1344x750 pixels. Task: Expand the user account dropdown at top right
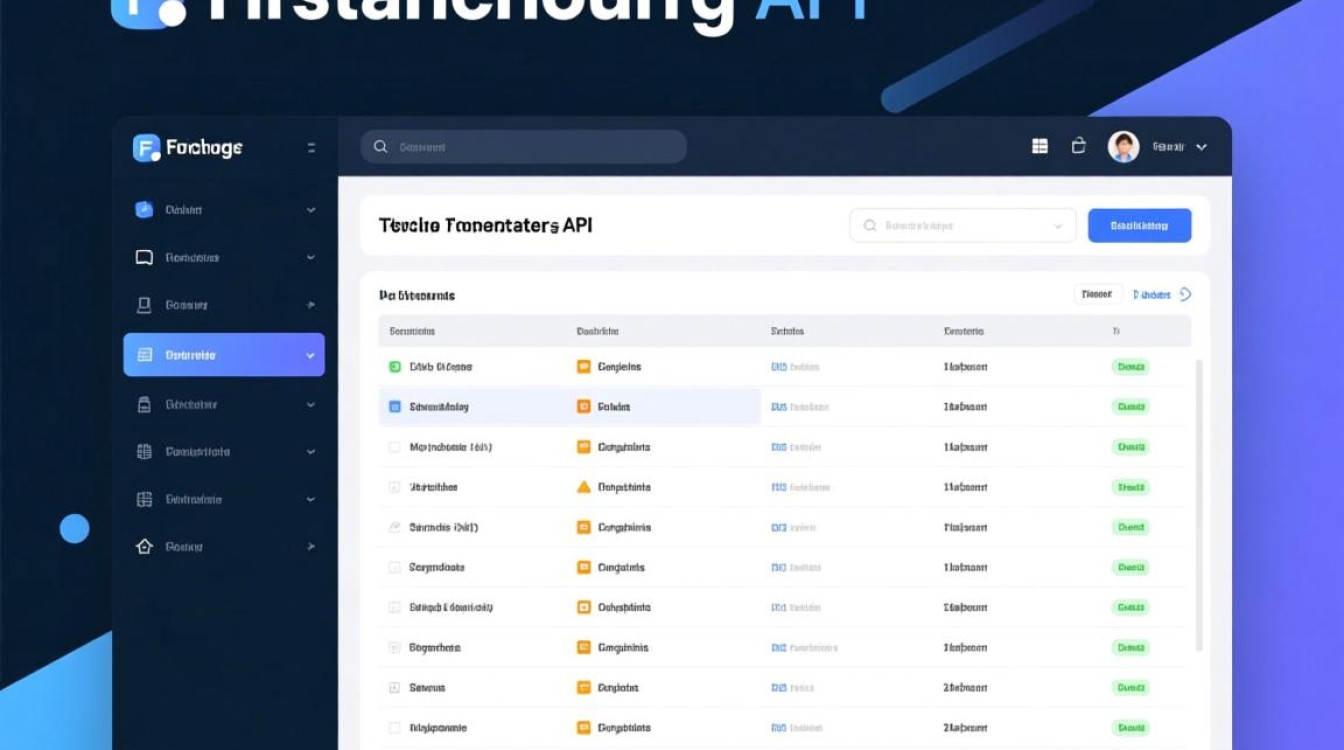[1201, 147]
